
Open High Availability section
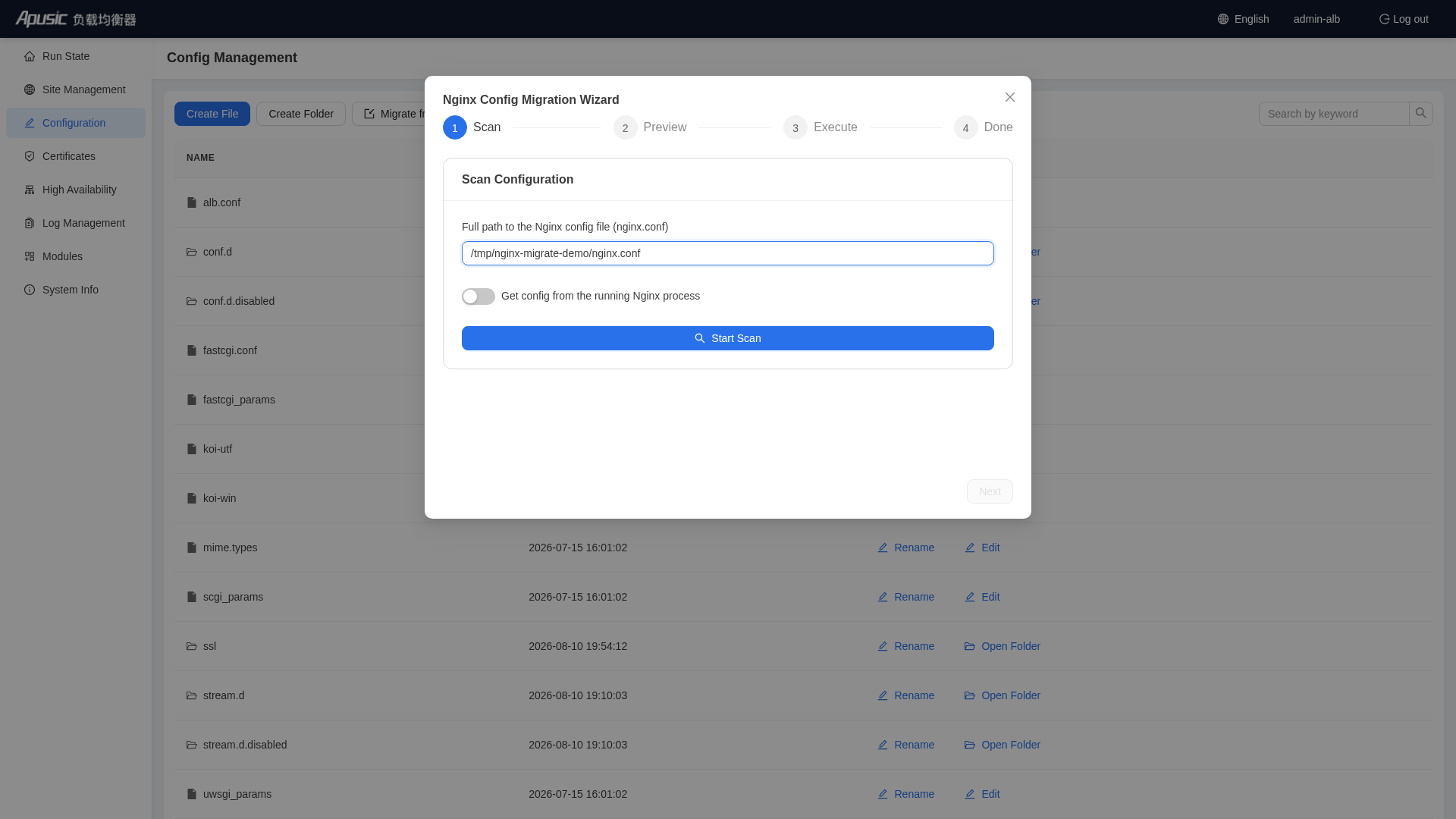(76, 190)
